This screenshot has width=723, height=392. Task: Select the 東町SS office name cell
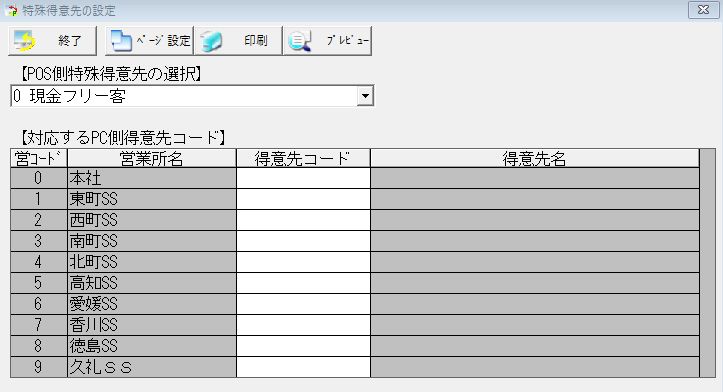click(152, 199)
